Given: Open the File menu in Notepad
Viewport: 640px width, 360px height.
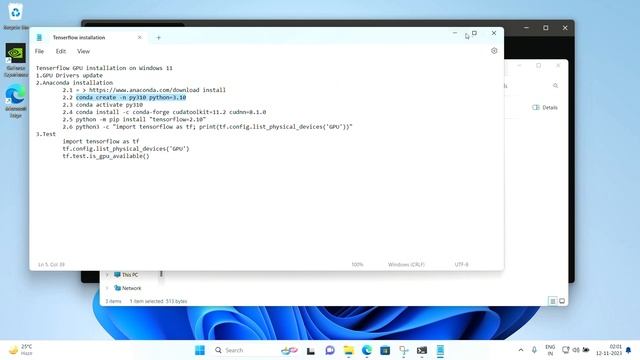Looking at the screenshot, I should (39, 51).
